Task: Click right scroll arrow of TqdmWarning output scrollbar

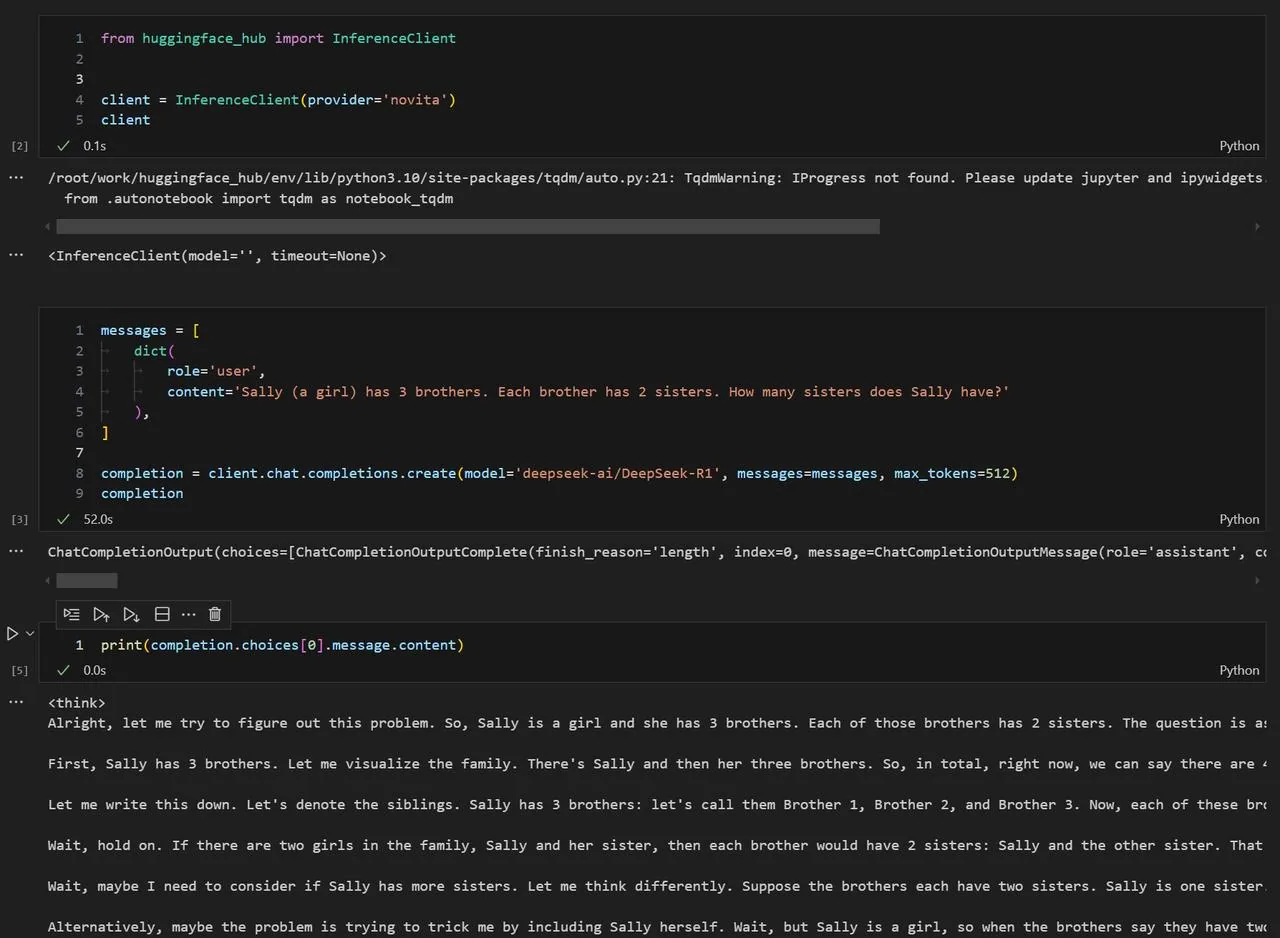Action: click(1257, 227)
